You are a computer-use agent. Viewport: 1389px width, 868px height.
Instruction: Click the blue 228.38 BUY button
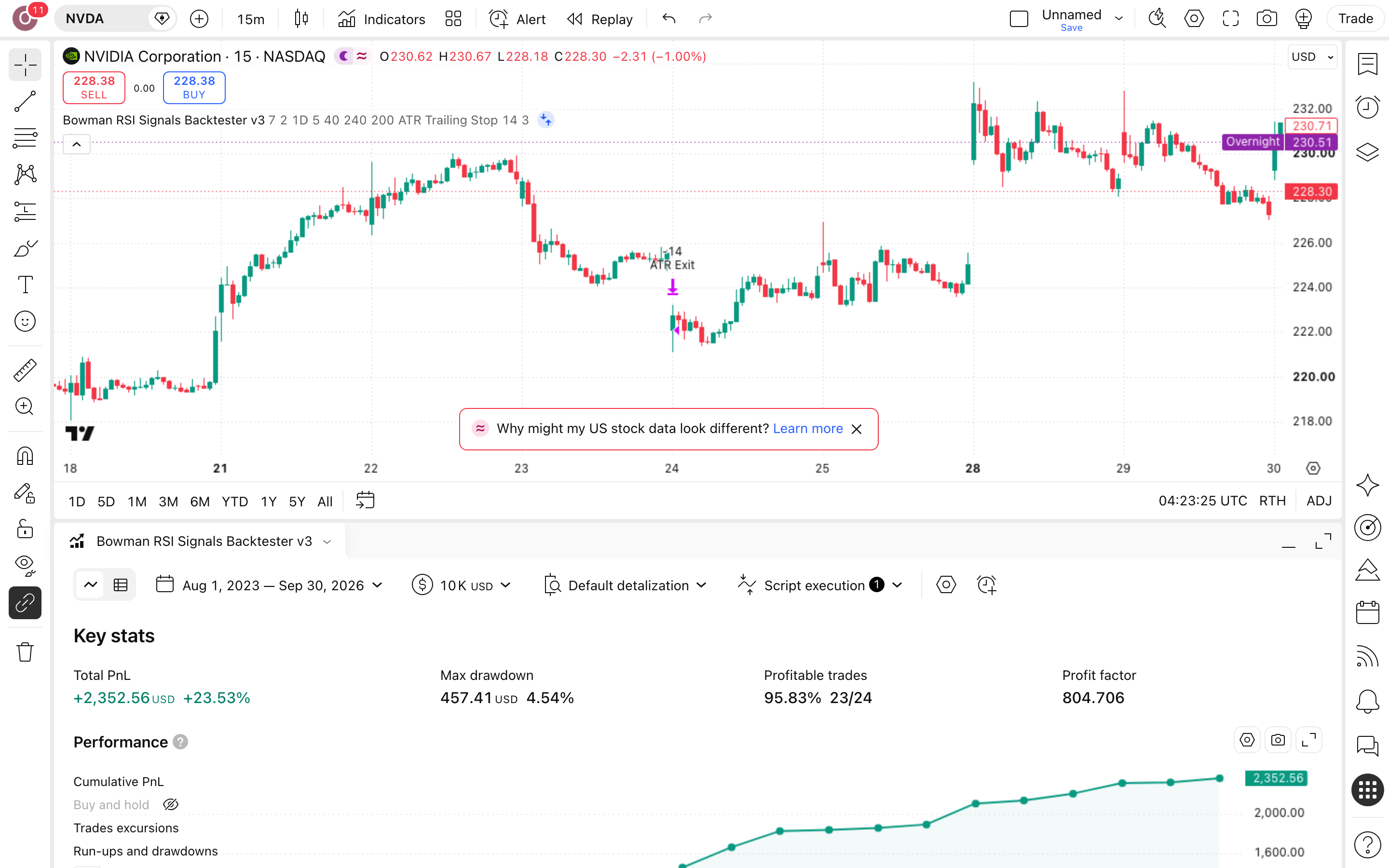pyautogui.click(x=194, y=87)
